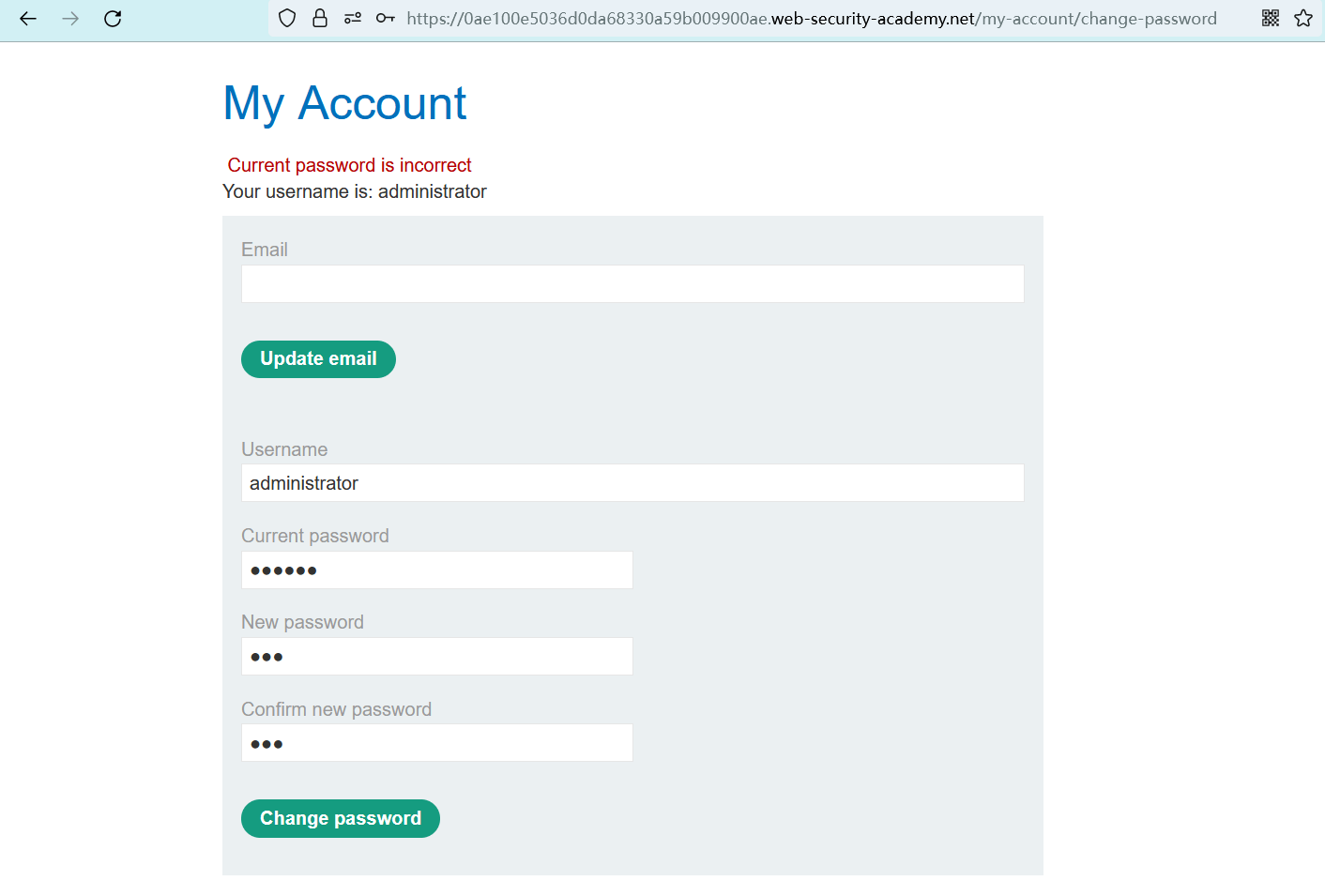Select the Username field containing administrator
The image size is (1325, 896).
tap(632, 483)
